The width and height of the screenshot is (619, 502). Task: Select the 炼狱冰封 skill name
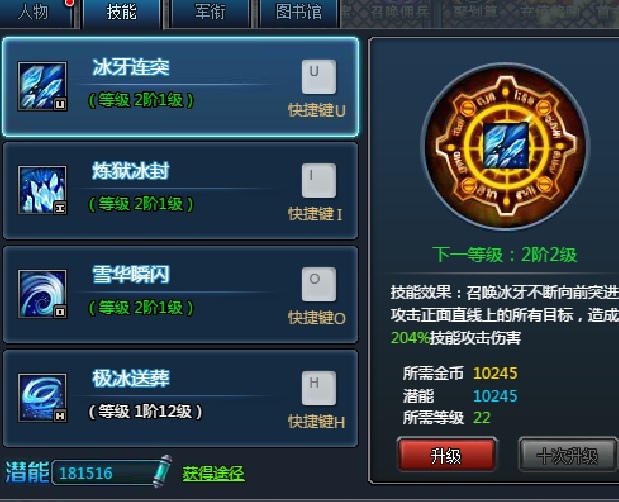131,171
